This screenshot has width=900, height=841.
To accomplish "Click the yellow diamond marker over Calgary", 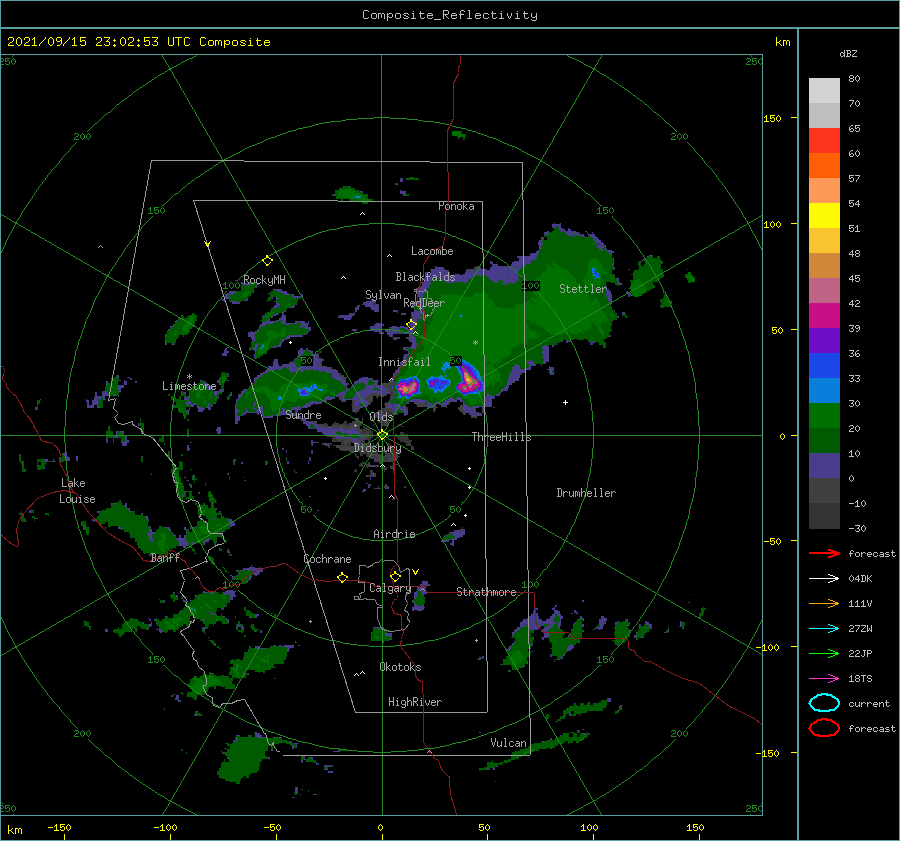I will [395, 576].
